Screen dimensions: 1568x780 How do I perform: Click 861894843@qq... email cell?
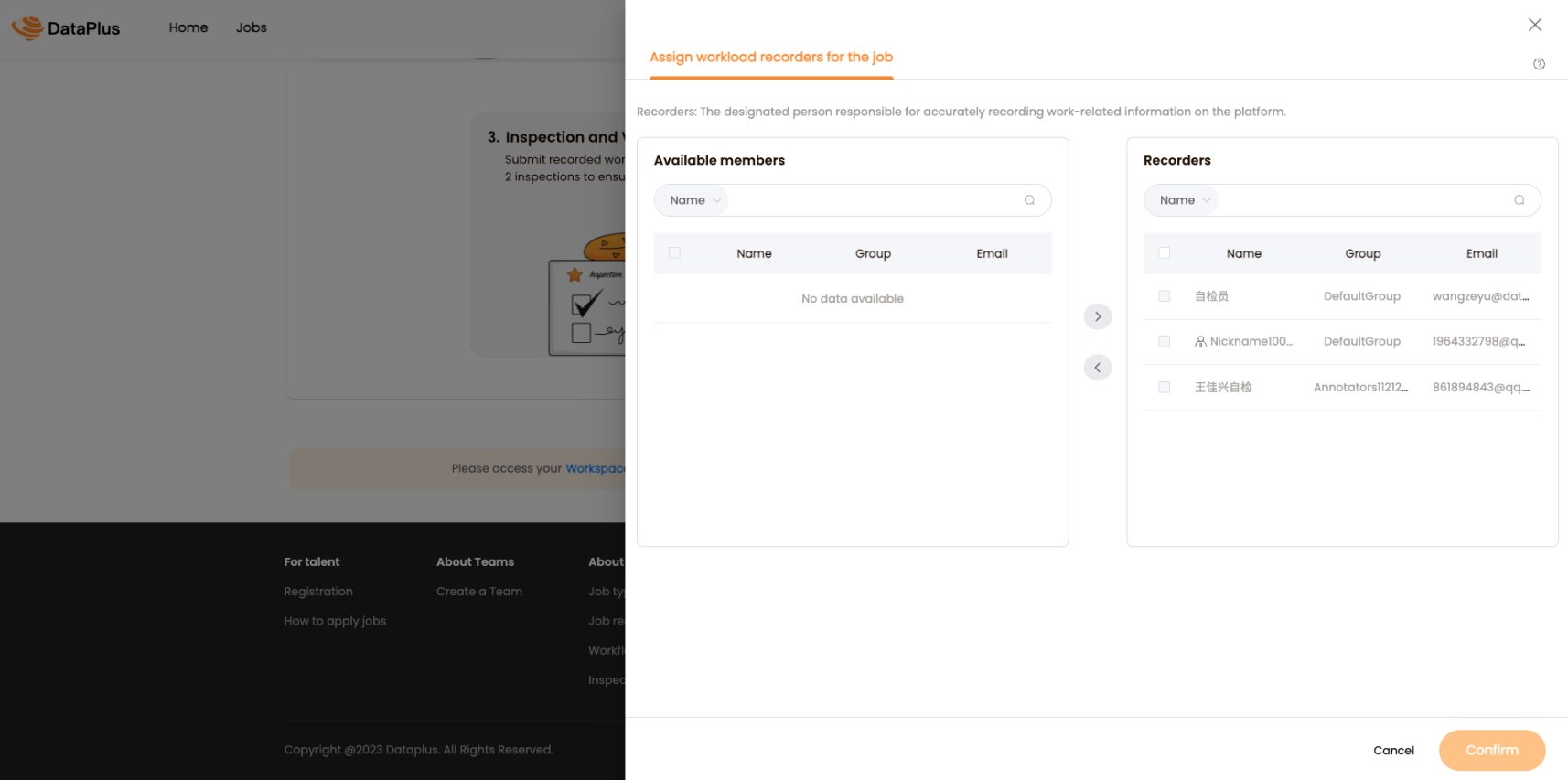[x=1480, y=387]
